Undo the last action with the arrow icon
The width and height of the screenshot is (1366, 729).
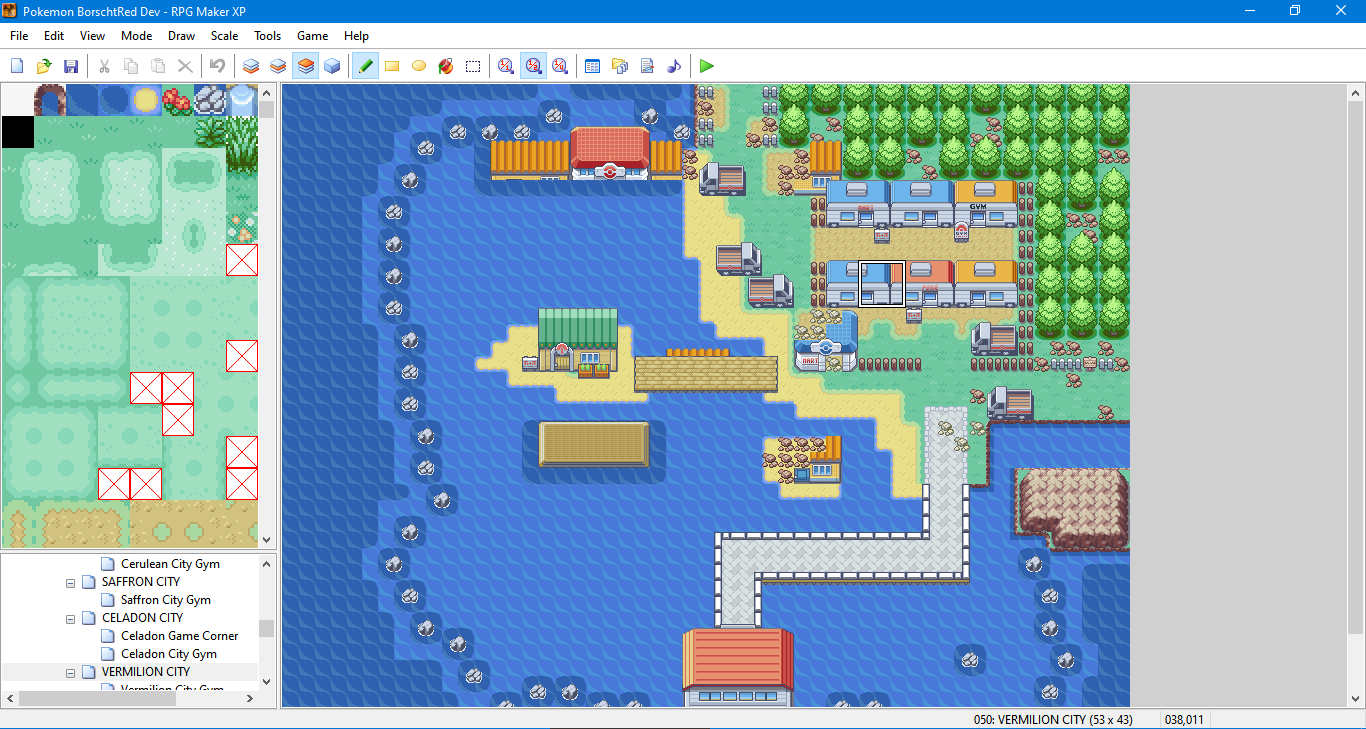click(x=218, y=66)
